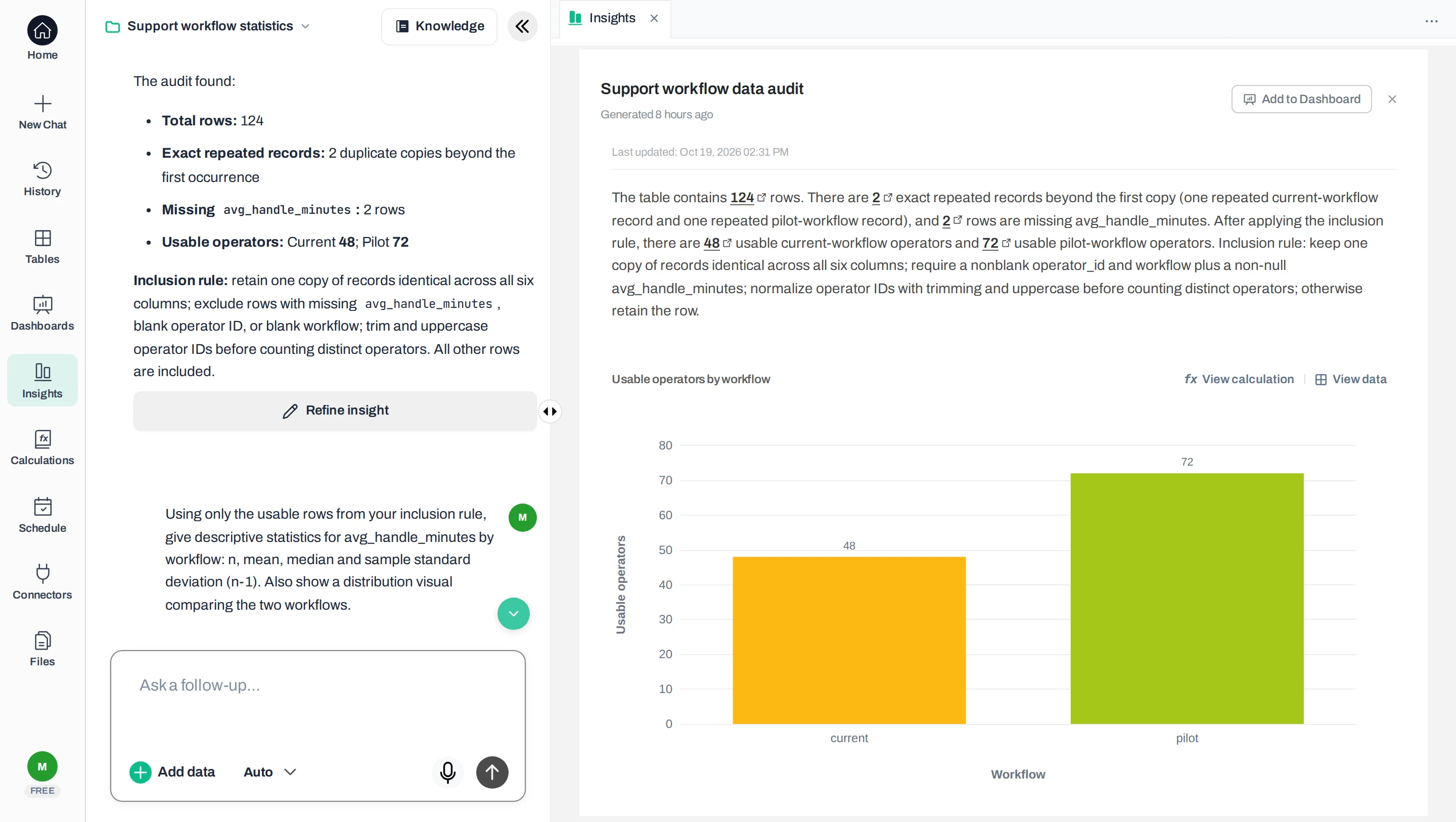Image resolution: width=1456 pixels, height=822 pixels.
Task: Open the Tables section
Action: pos(42,247)
